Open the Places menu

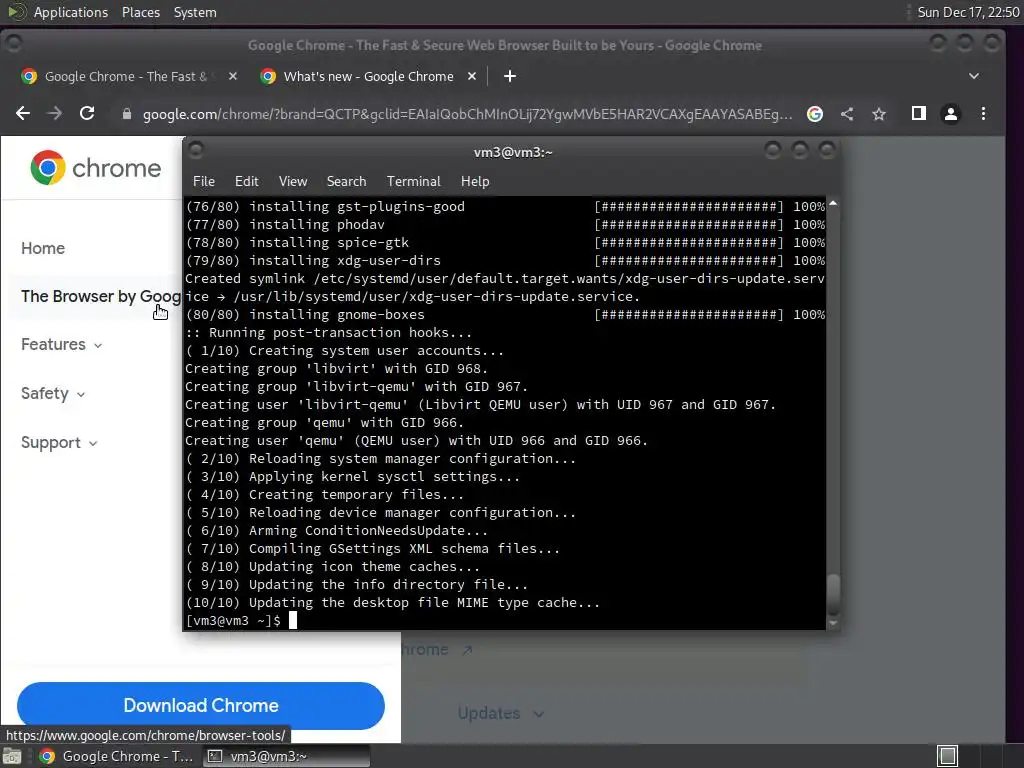(x=141, y=12)
